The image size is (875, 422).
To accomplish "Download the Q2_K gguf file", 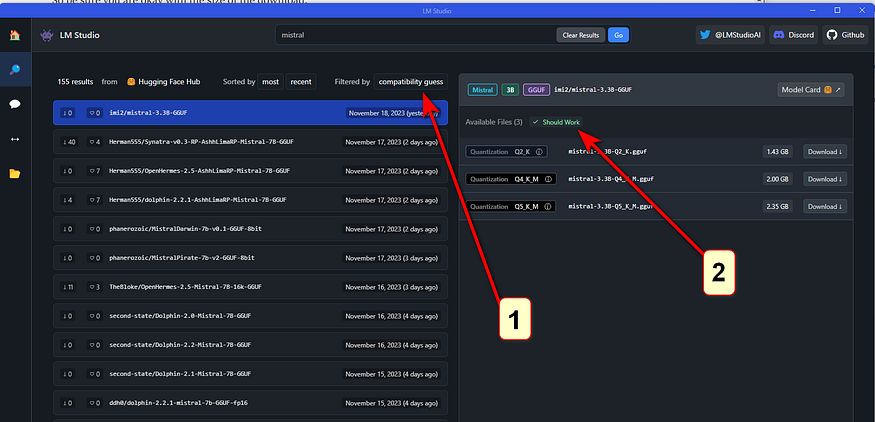I will 825,152.
